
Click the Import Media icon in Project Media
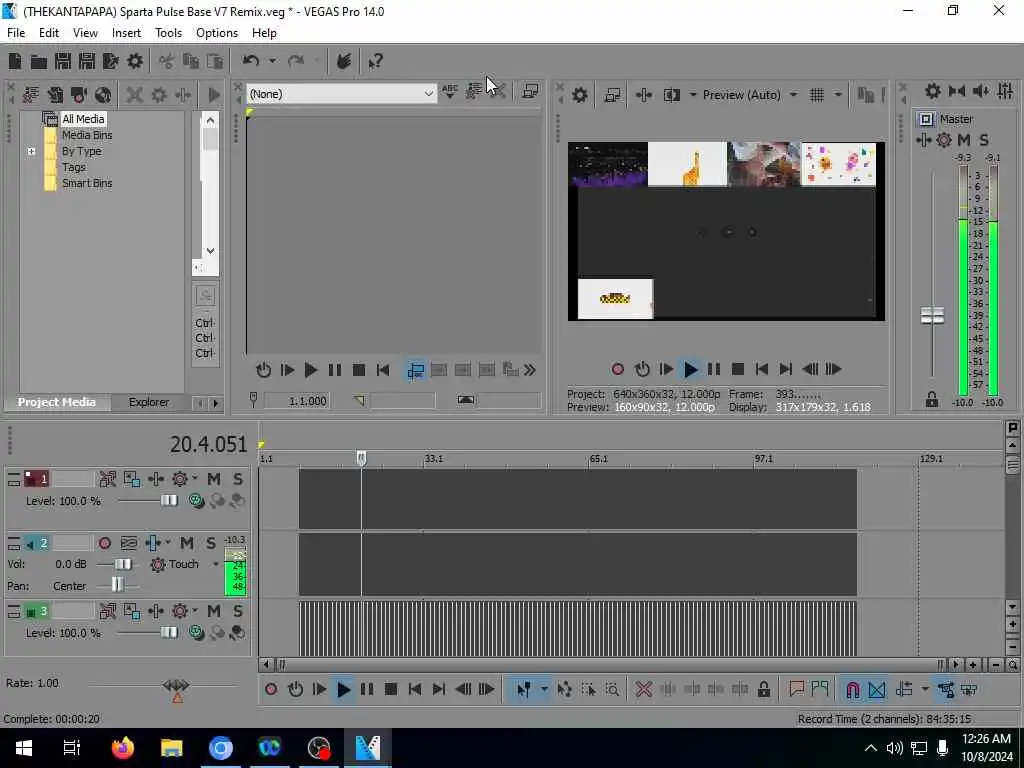(31, 95)
